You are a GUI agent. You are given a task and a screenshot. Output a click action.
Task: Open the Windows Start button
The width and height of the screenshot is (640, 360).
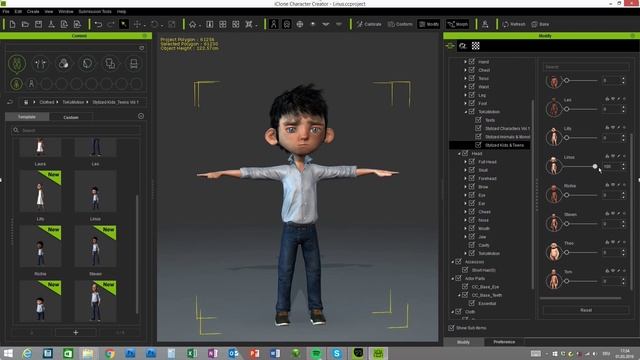[x=8, y=353]
